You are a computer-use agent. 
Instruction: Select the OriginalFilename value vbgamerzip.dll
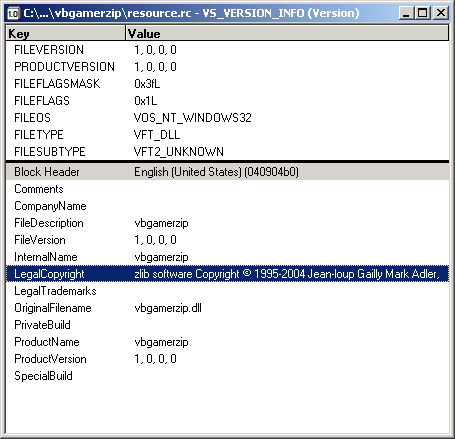tap(168, 308)
